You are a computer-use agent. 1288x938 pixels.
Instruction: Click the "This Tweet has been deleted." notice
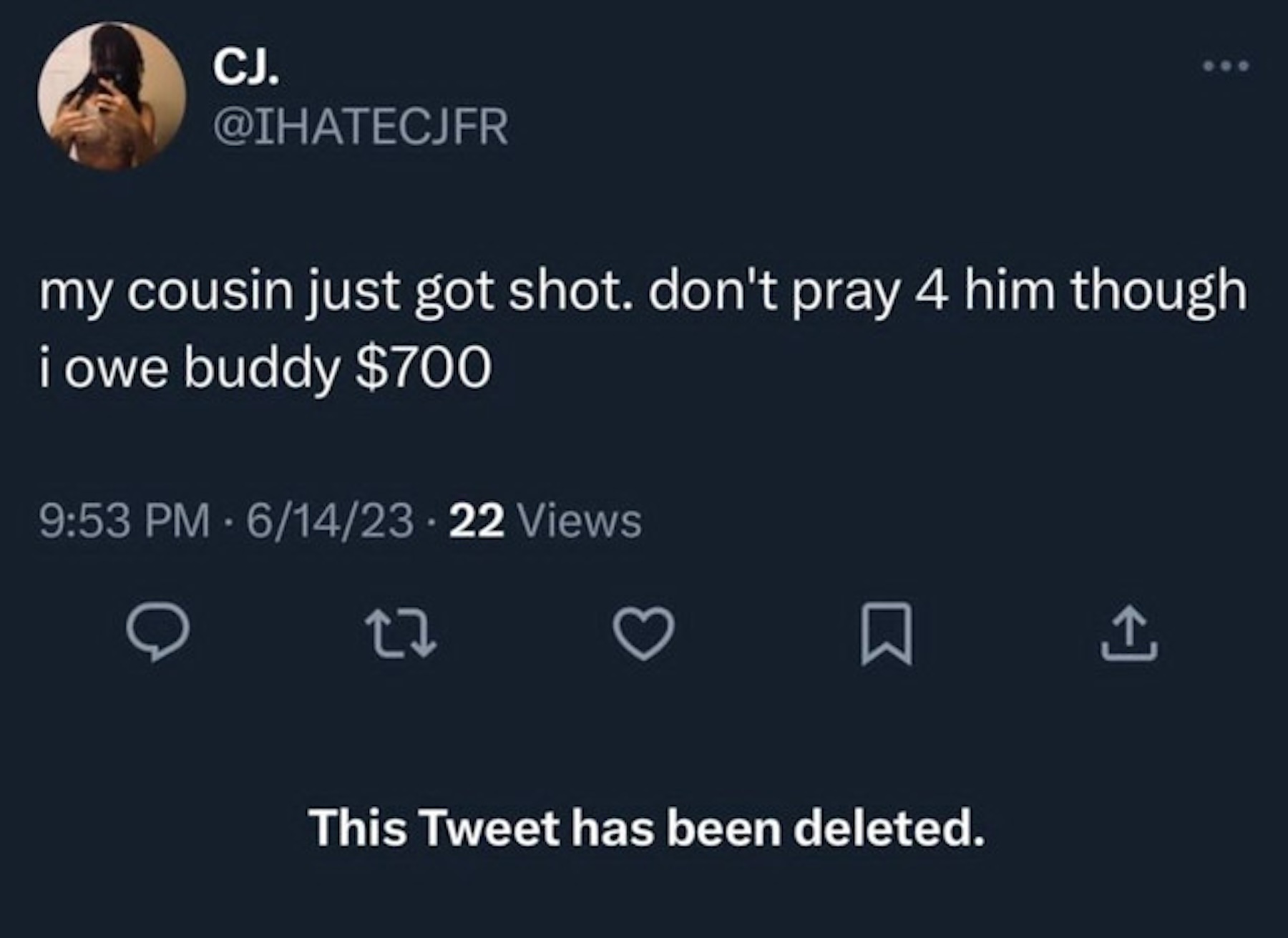[x=647, y=828]
